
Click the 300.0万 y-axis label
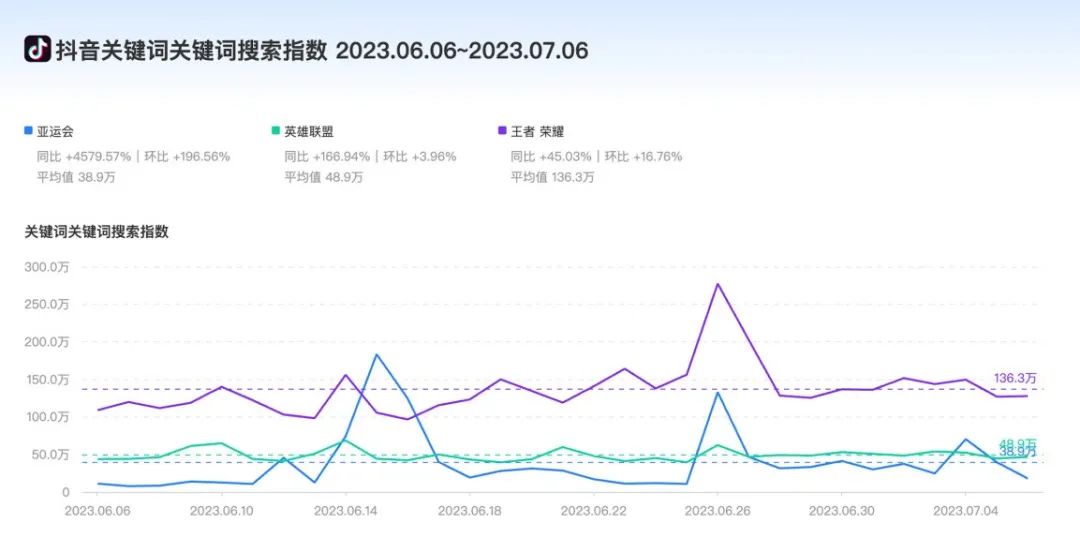(x=48, y=267)
